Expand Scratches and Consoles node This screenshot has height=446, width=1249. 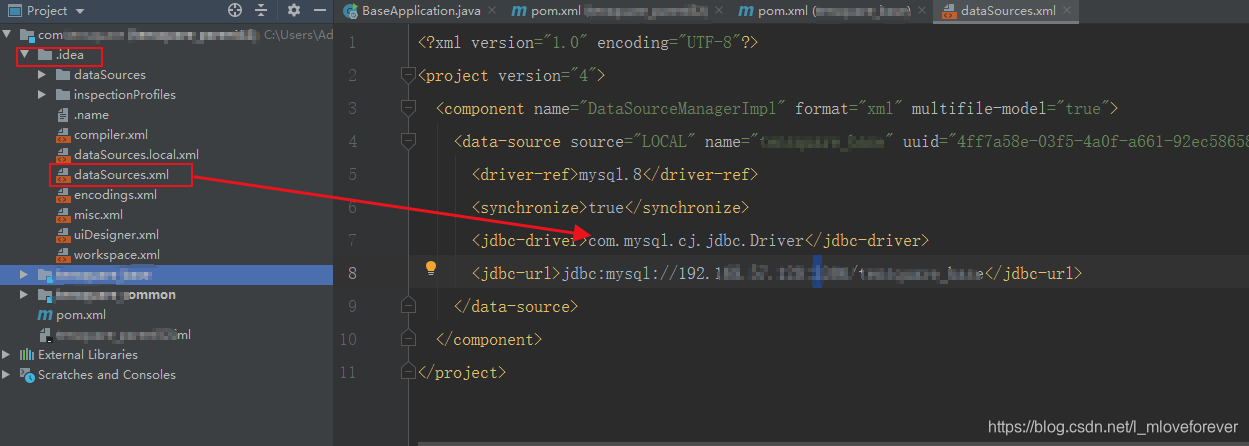[x=7, y=375]
